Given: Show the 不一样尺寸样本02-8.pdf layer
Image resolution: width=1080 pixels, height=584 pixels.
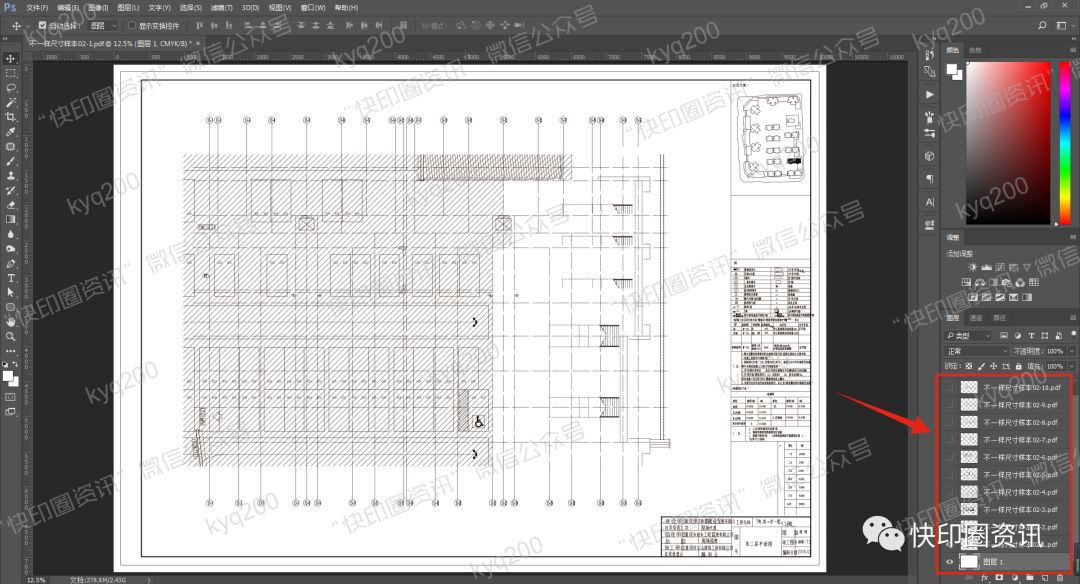Looking at the screenshot, I should (x=950, y=422).
